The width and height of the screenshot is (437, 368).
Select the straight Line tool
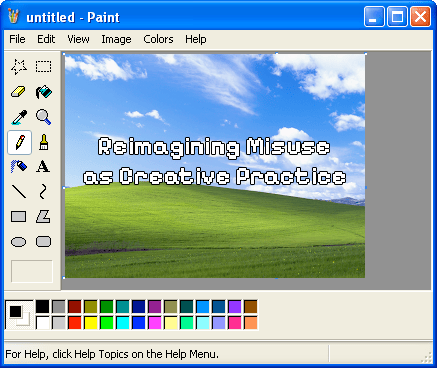click(19, 192)
